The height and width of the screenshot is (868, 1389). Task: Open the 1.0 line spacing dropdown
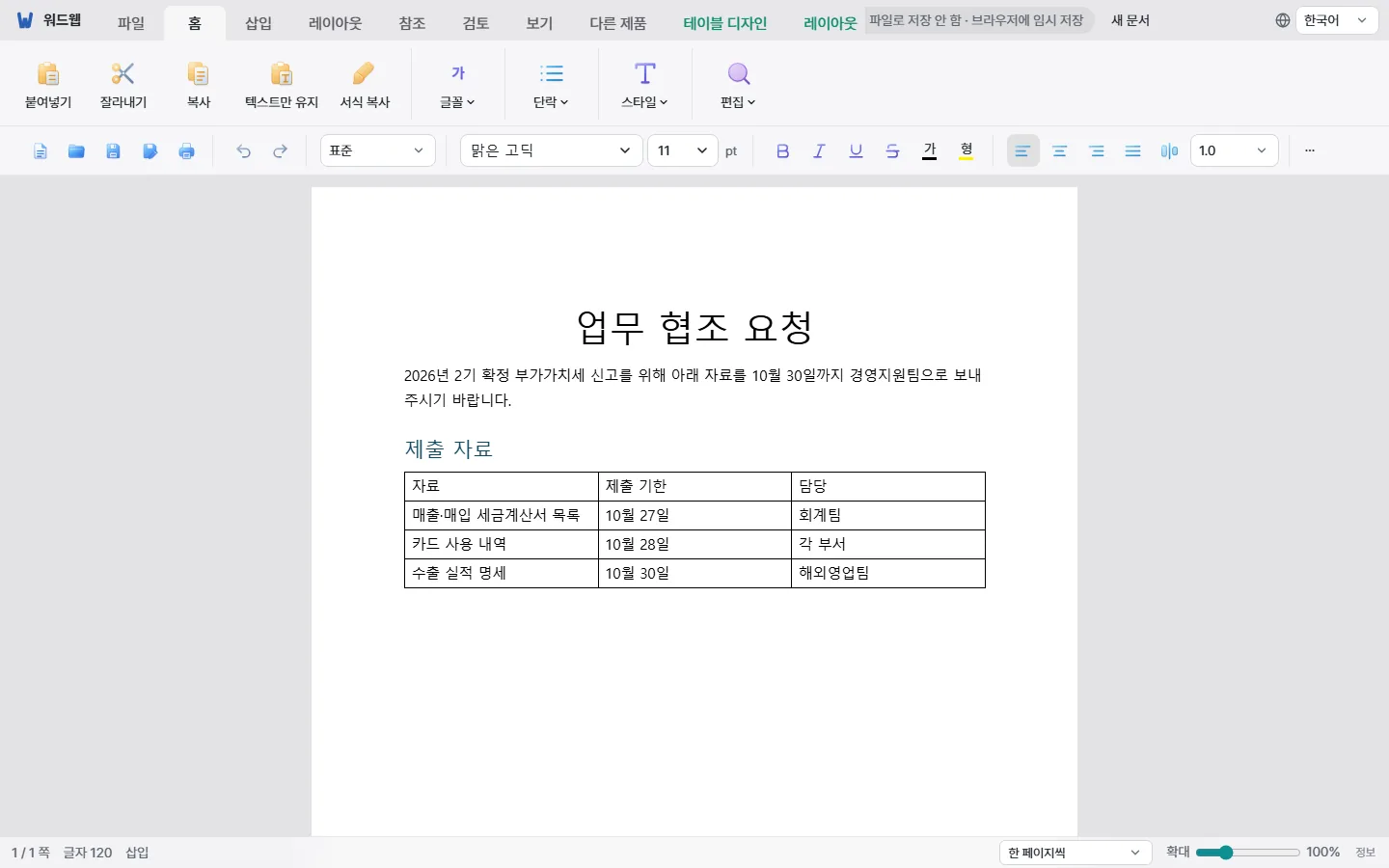[x=1235, y=150]
